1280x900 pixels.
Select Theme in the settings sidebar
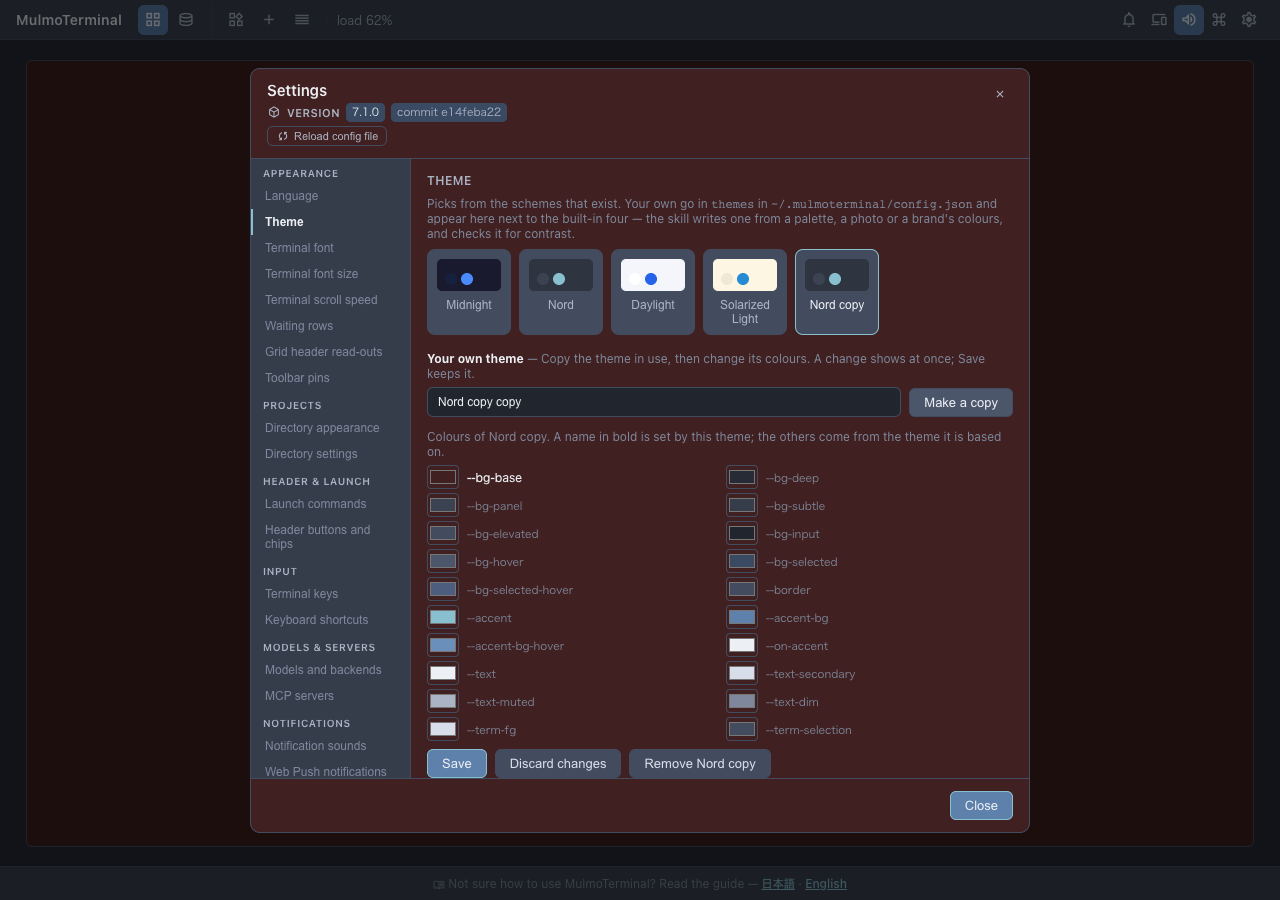[330, 222]
